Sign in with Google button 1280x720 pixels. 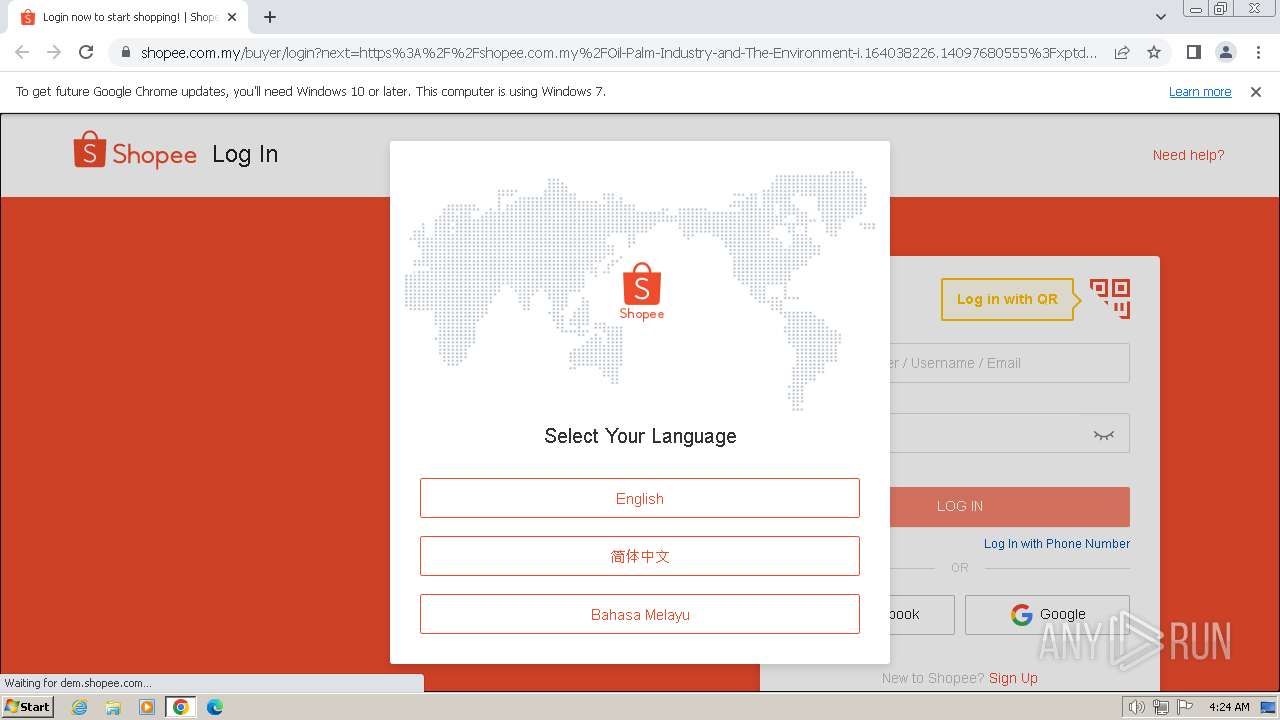click(1047, 615)
